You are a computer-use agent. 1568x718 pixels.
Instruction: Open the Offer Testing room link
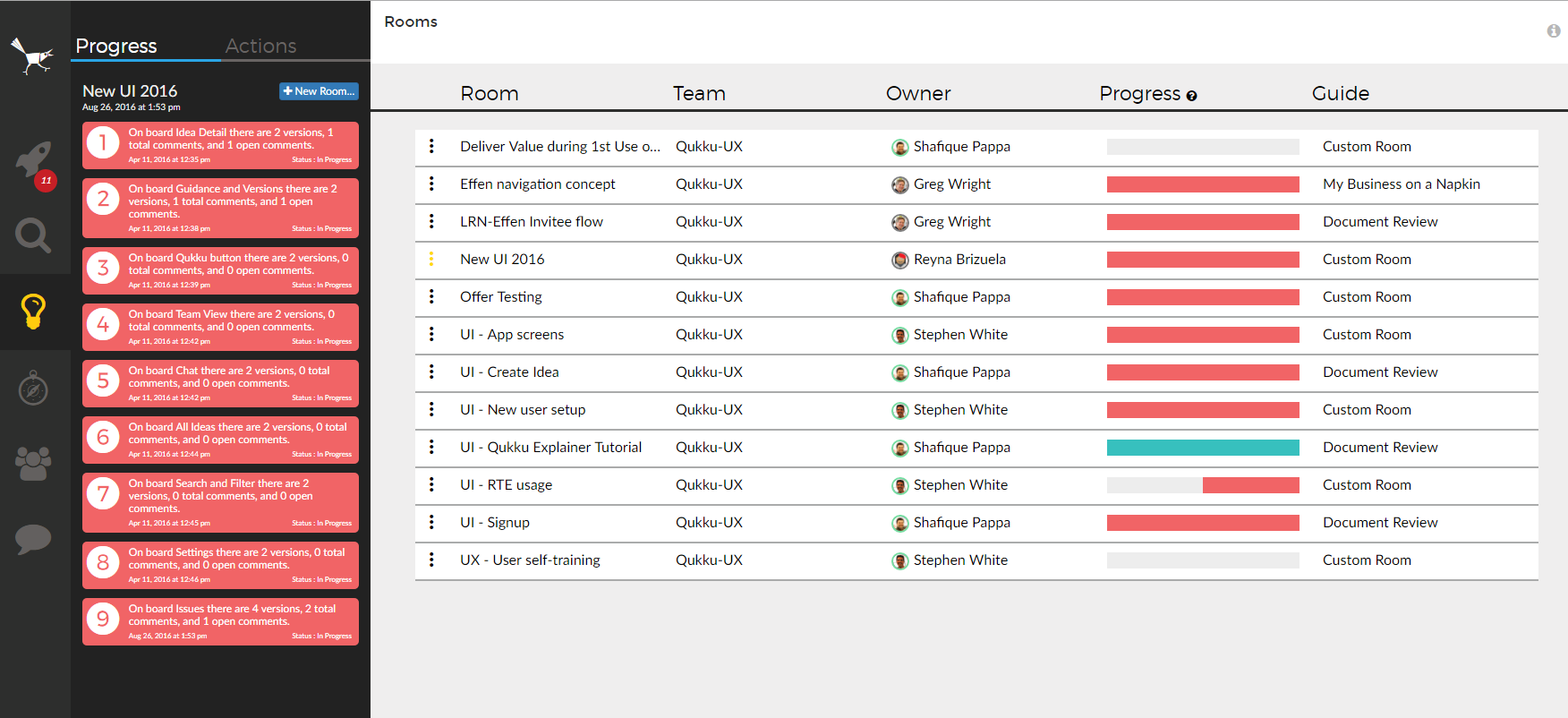(x=500, y=297)
